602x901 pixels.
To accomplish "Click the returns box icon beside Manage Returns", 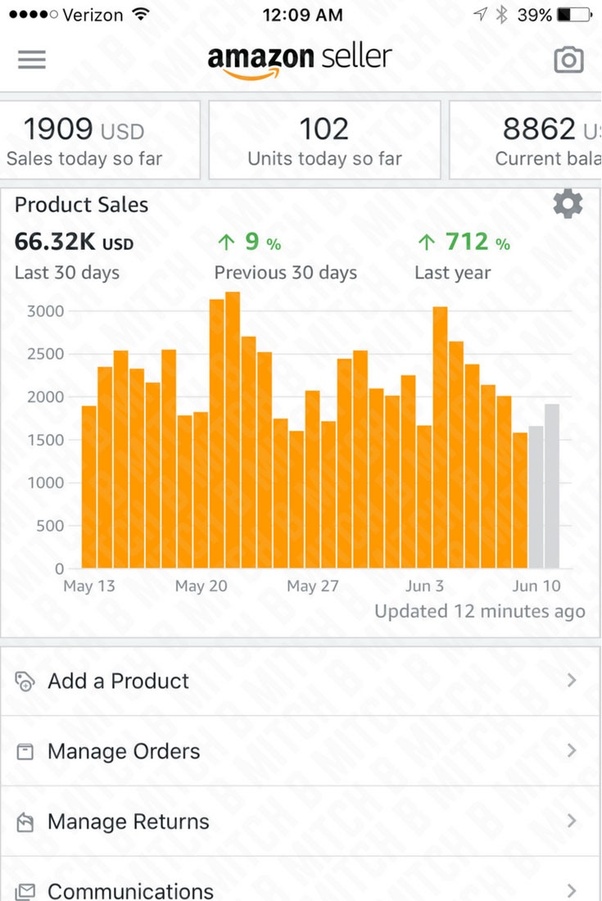I will [x=27, y=821].
